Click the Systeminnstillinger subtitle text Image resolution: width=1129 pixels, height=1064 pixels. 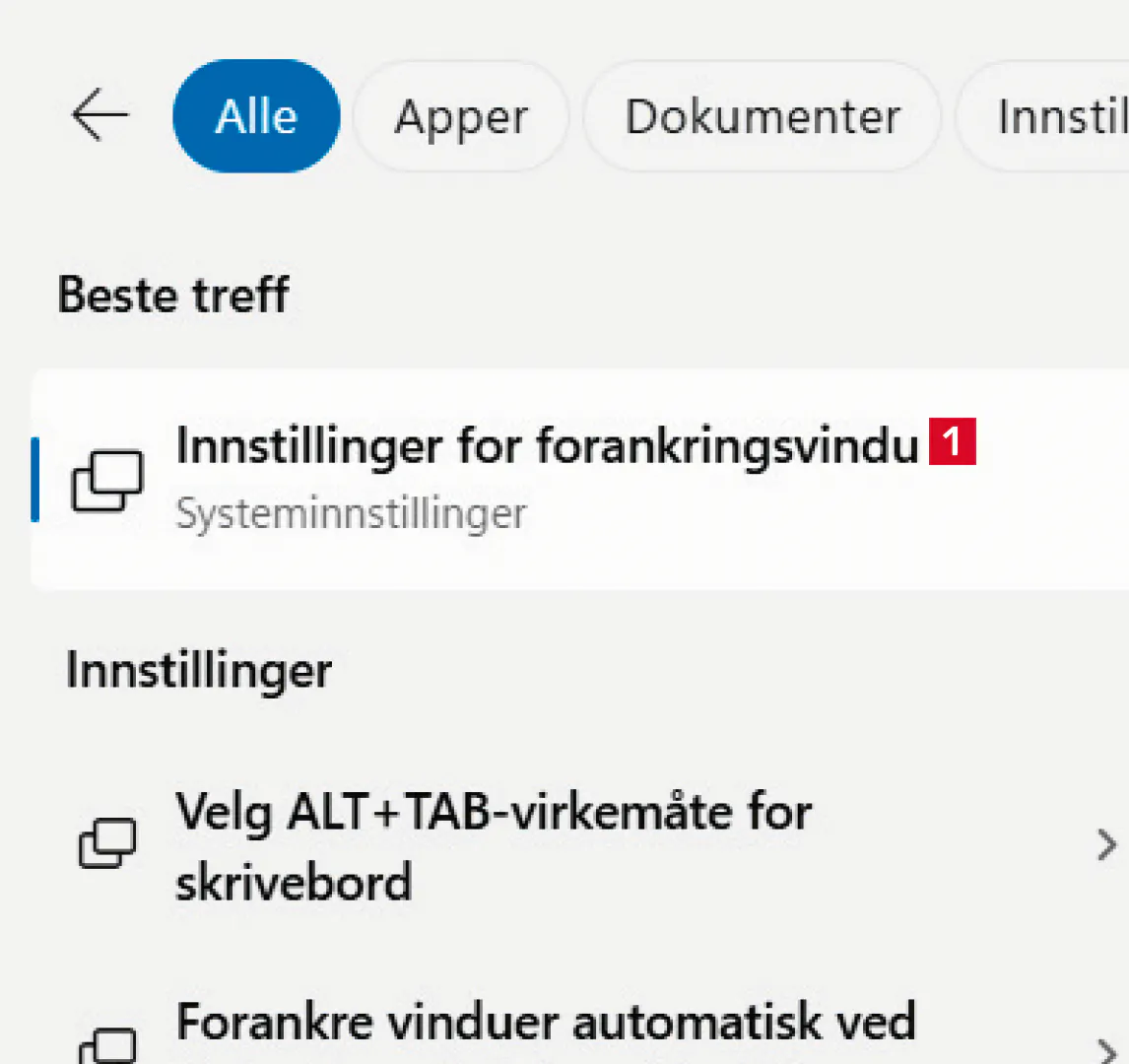pyautogui.click(x=351, y=514)
